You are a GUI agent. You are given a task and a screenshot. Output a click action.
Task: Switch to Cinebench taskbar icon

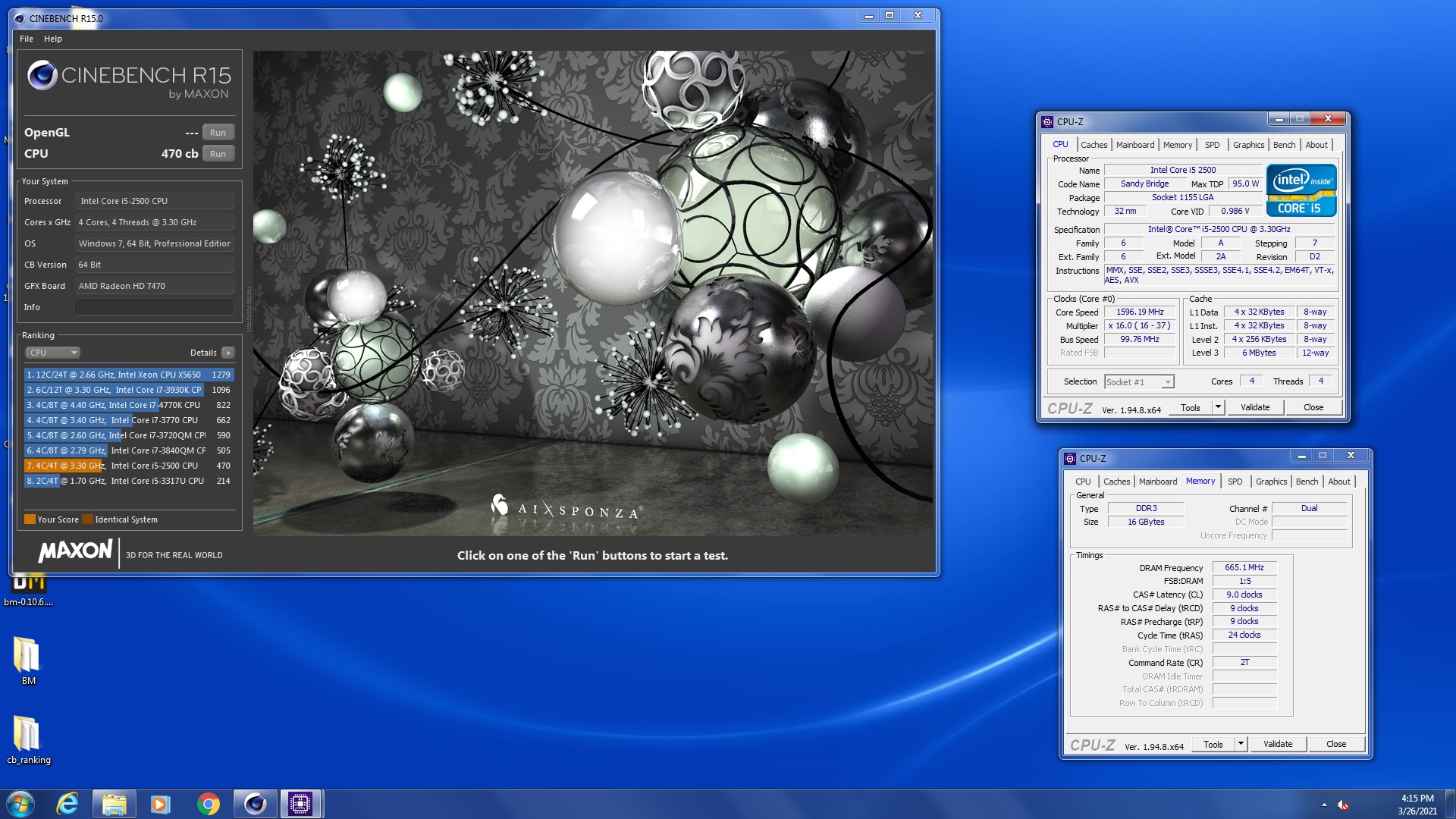point(255,804)
